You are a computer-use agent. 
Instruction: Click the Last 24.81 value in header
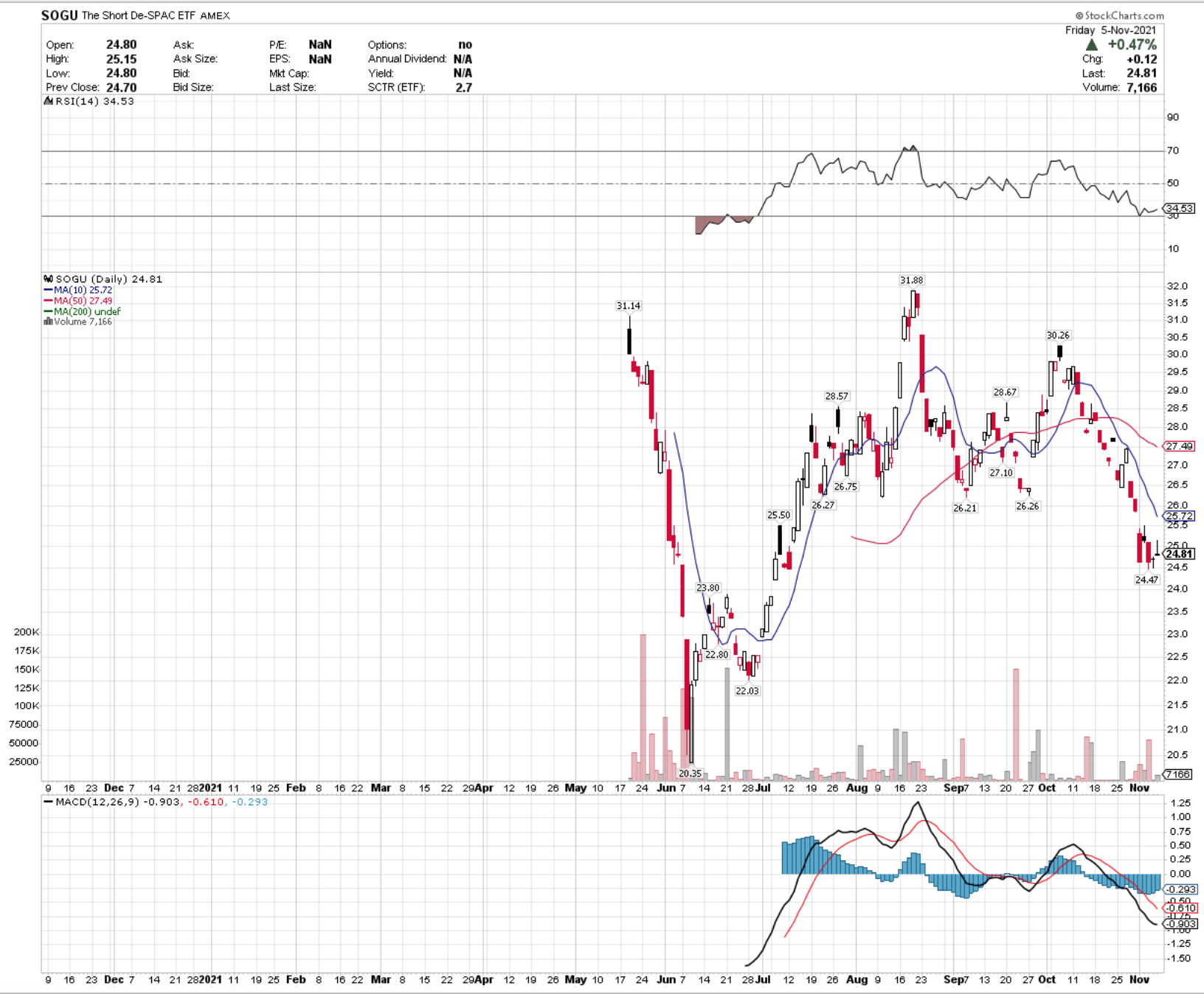point(1141,73)
